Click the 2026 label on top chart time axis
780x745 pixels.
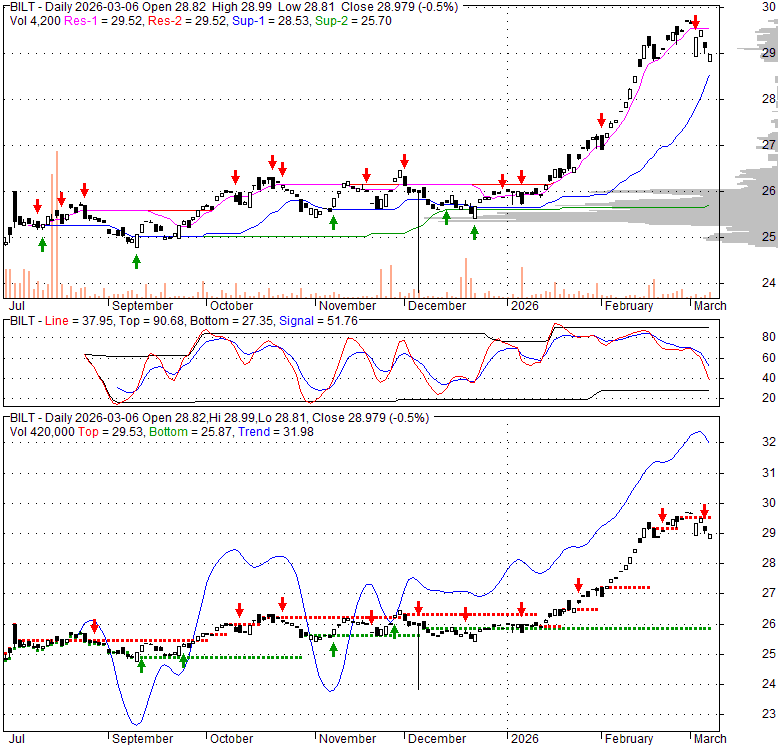[x=525, y=306]
